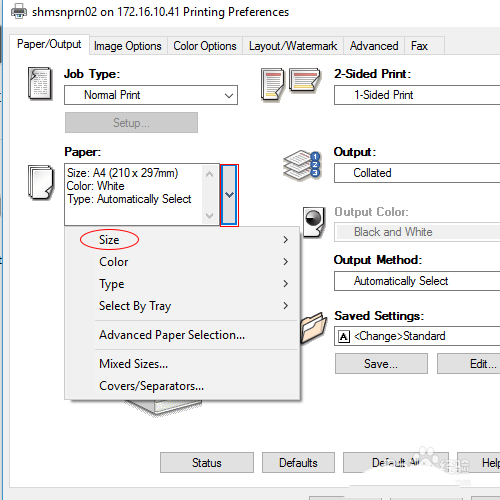Open the Job Type dropdown
Screen dimensions: 500x500
click(151, 95)
